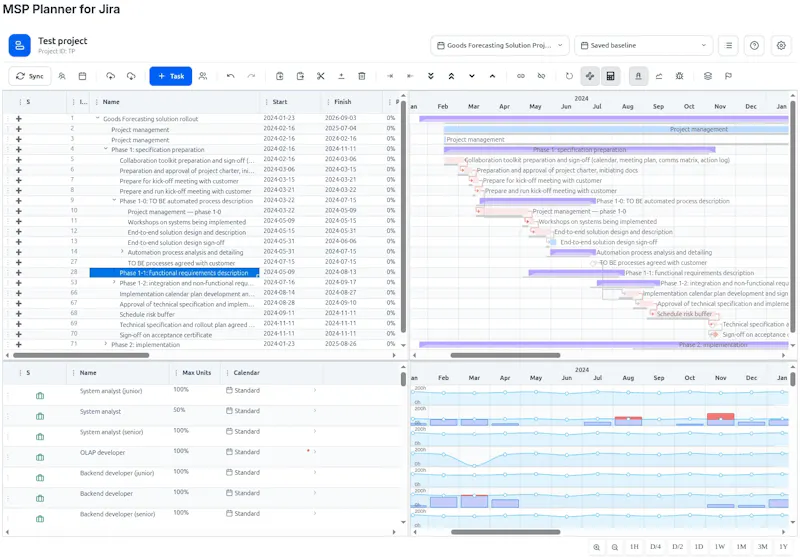Click the Sync button
The height and width of the screenshot is (558, 800).
tap(30, 76)
